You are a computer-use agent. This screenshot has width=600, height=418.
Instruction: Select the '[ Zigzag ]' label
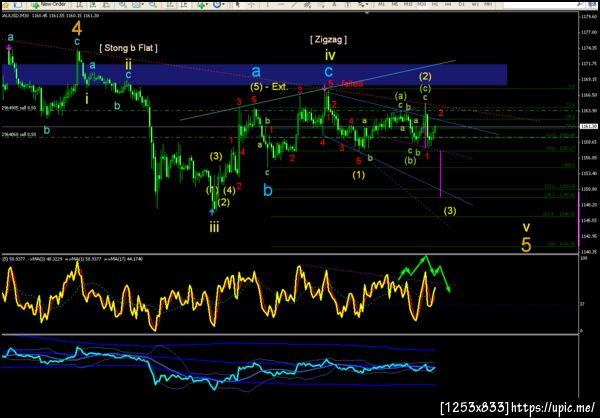(x=329, y=40)
